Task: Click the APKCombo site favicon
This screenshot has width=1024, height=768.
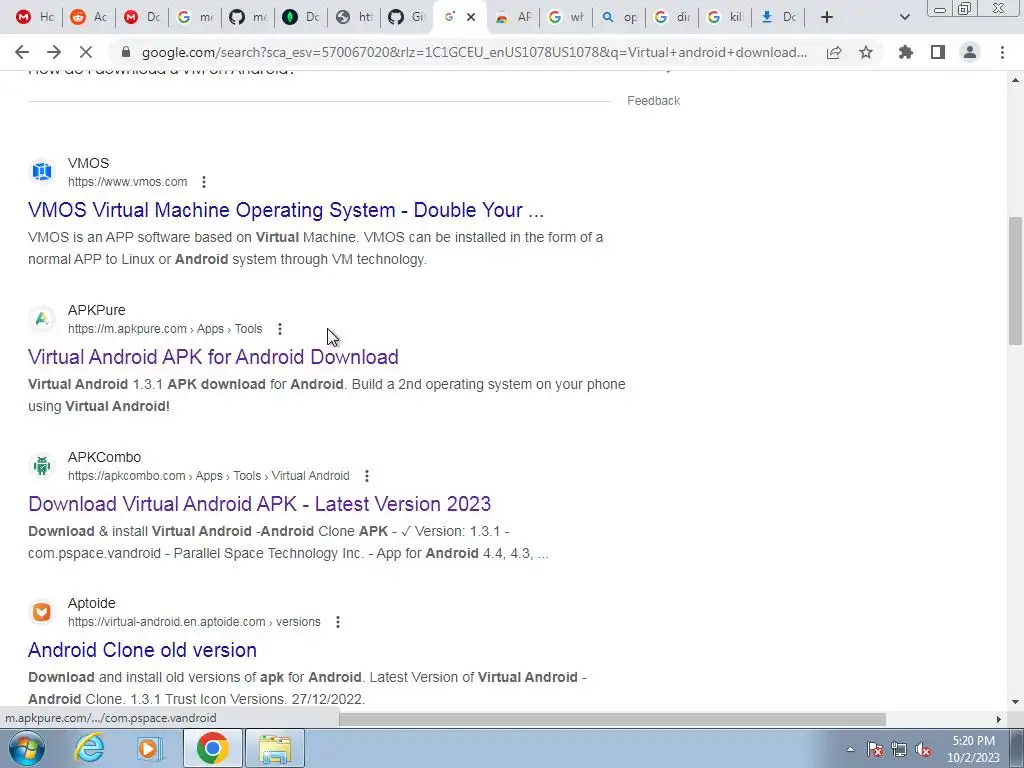Action: point(42,466)
